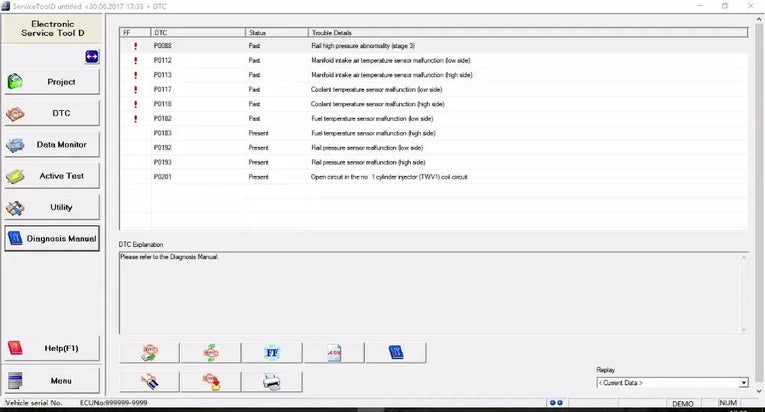Switch to the Active Test section
The width and height of the screenshot is (765, 412).
pyautogui.click(x=52, y=176)
